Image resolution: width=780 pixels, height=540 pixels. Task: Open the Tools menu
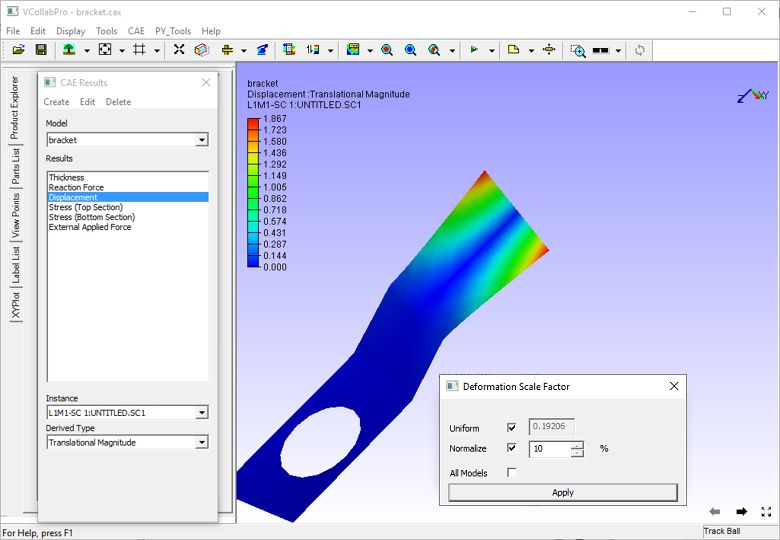coord(106,31)
